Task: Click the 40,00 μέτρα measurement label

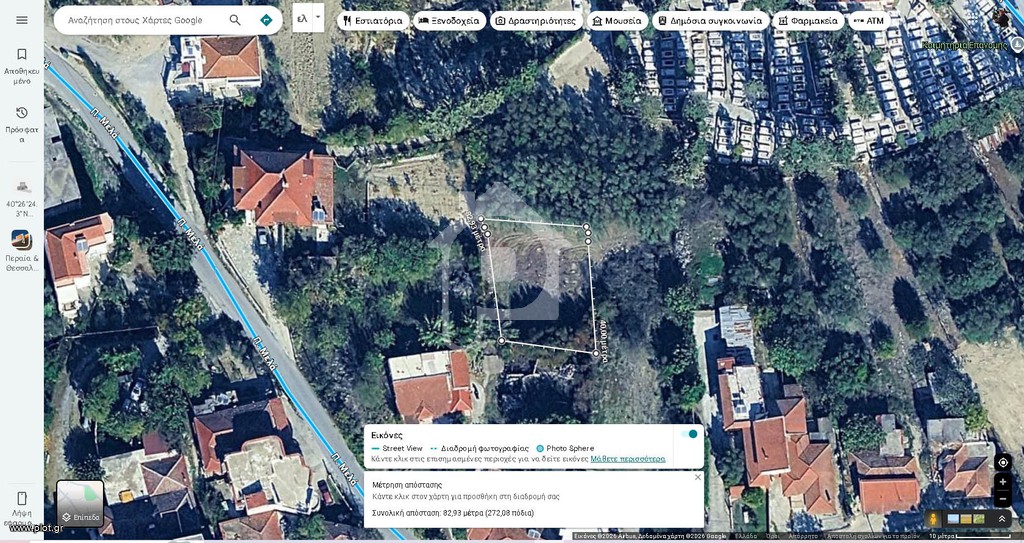Action: pos(602,340)
